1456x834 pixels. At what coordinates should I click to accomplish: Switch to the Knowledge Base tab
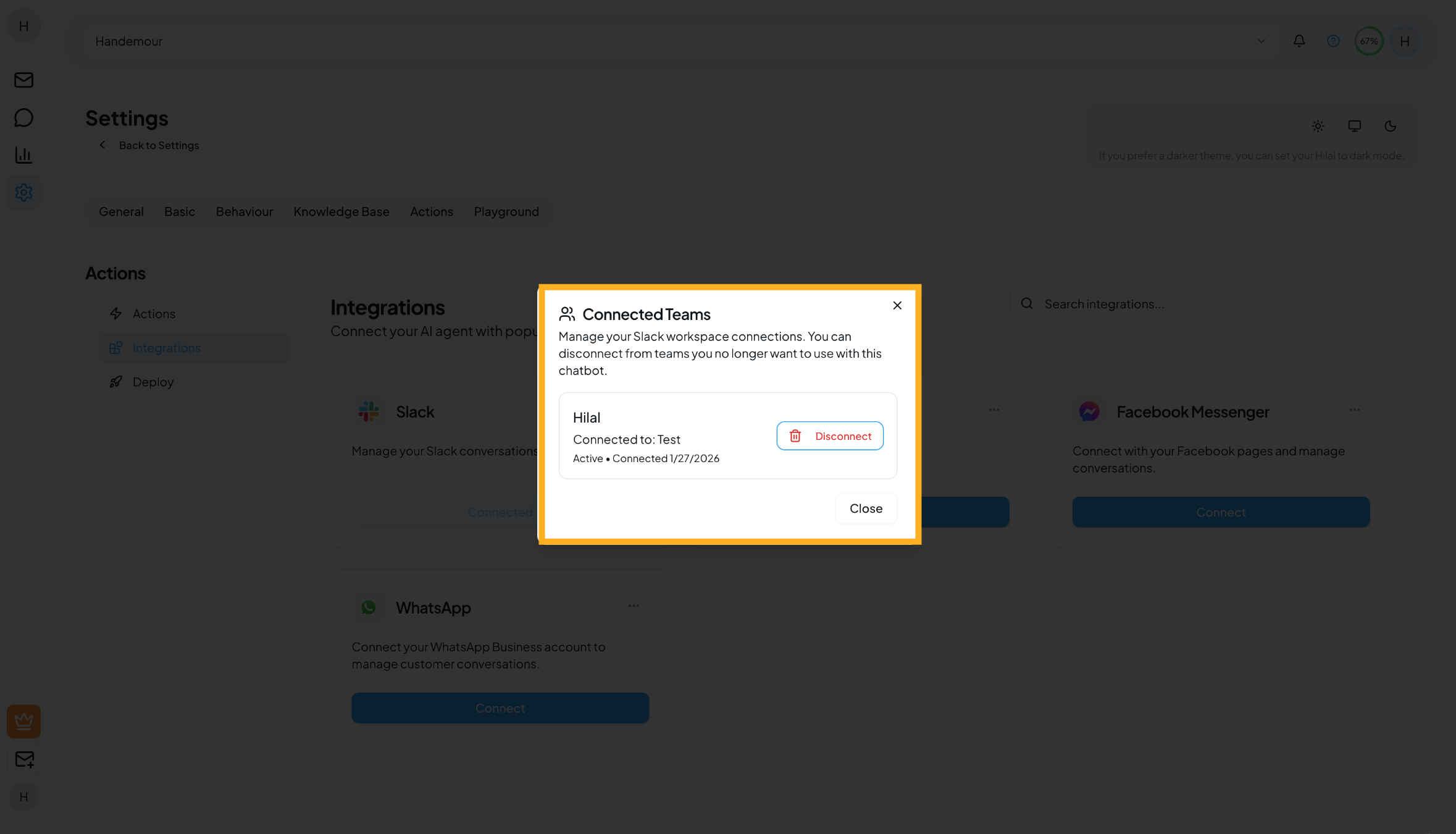coord(341,211)
